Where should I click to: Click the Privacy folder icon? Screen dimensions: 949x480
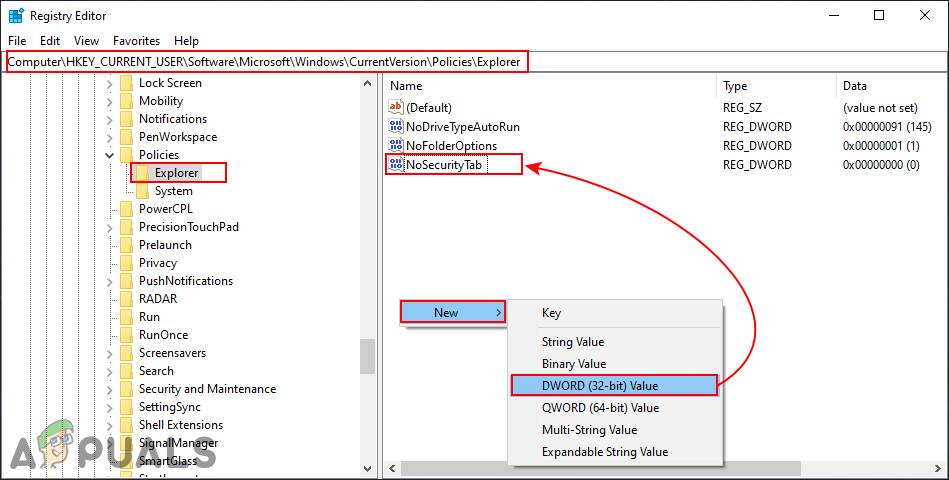coord(126,263)
